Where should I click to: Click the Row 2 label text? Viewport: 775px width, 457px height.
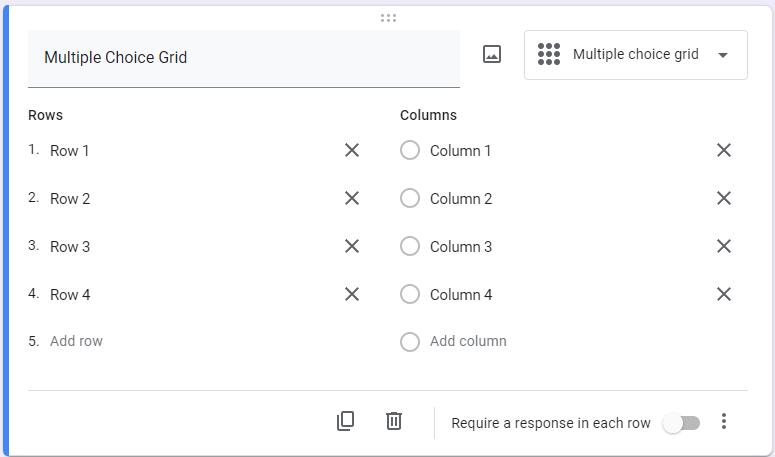click(x=70, y=199)
